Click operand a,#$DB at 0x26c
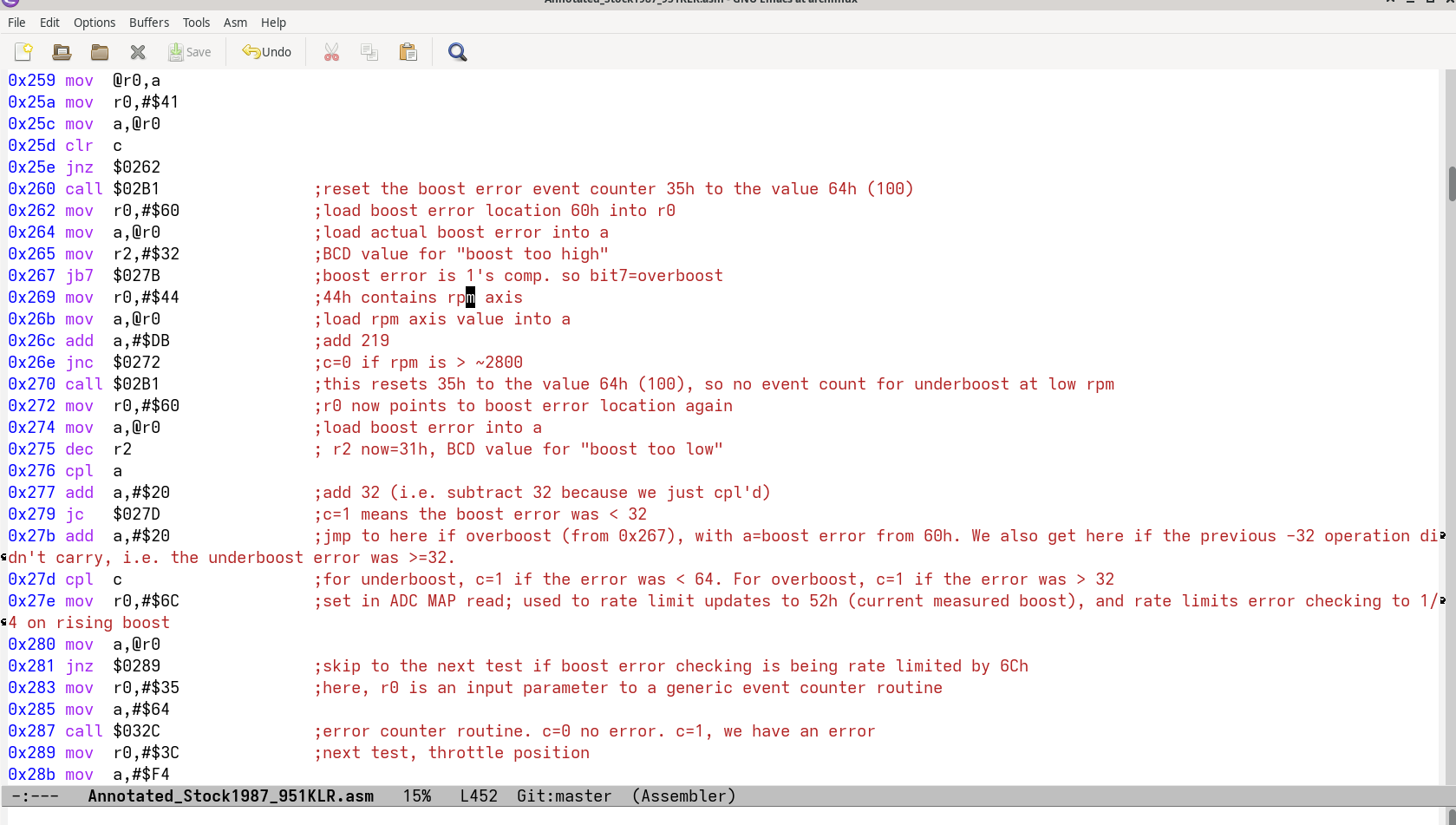 click(x=141, y=341)
